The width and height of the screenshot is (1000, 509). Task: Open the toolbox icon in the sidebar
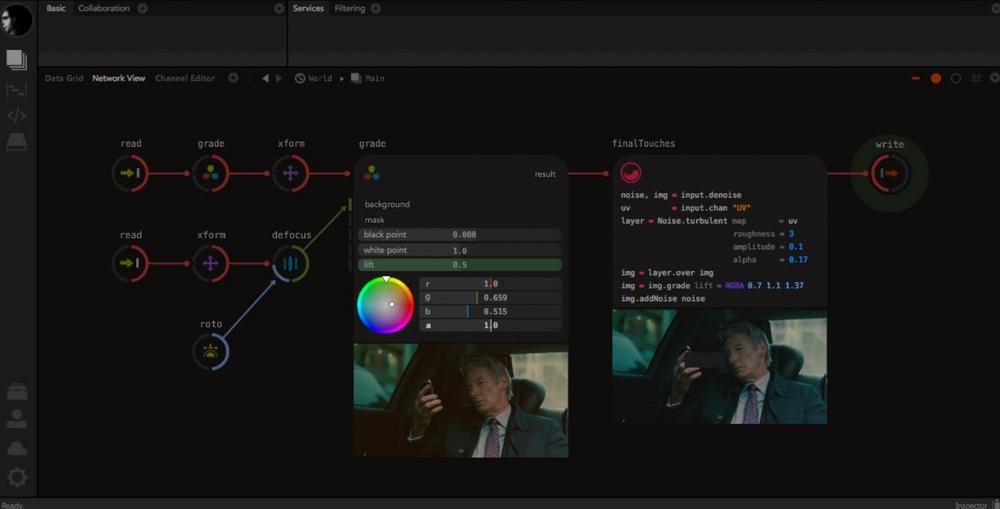[17, 391]
